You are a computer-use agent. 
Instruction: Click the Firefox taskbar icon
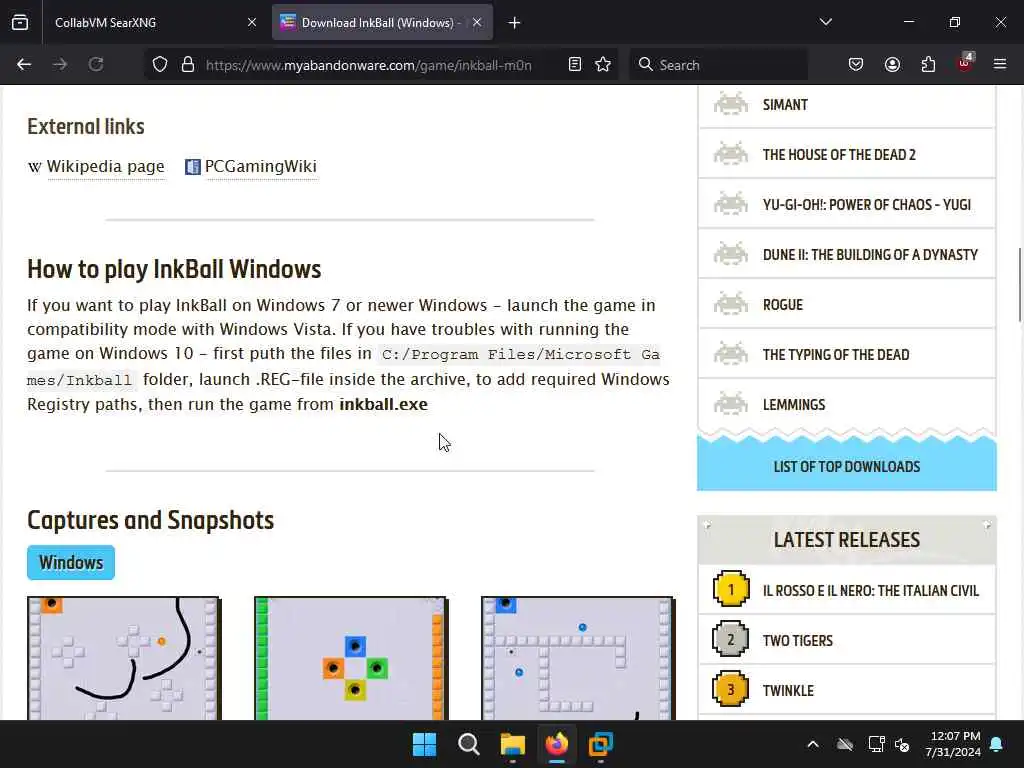tap(556, 744)
